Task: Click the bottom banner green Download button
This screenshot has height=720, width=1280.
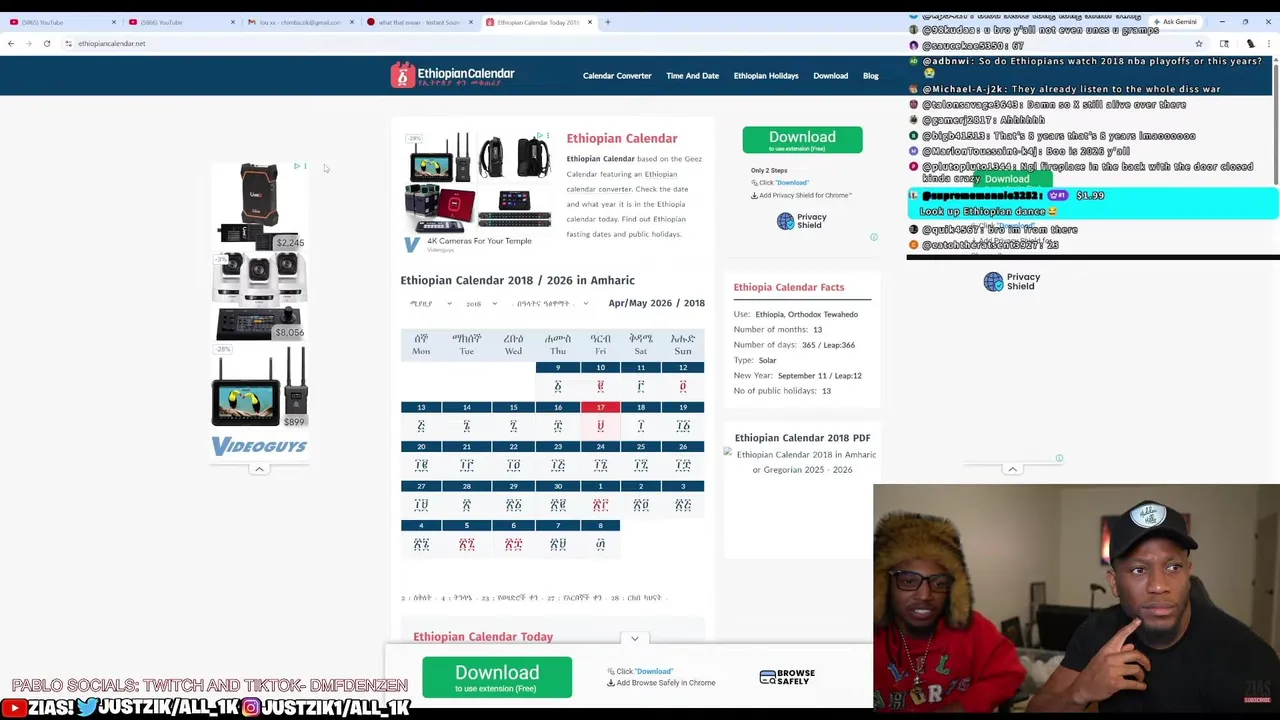Action: (x=497, y=677)
